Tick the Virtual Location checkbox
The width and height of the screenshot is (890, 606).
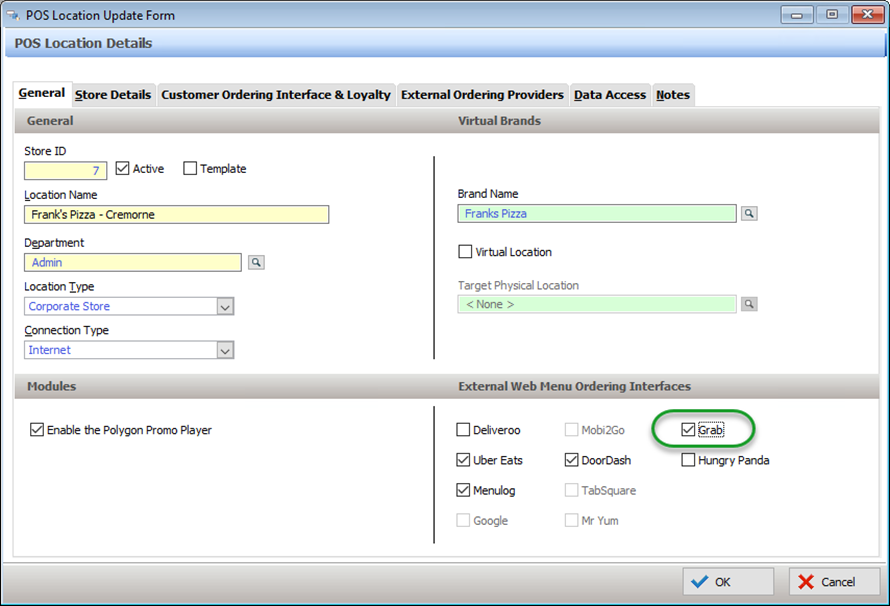coord(464,252)
